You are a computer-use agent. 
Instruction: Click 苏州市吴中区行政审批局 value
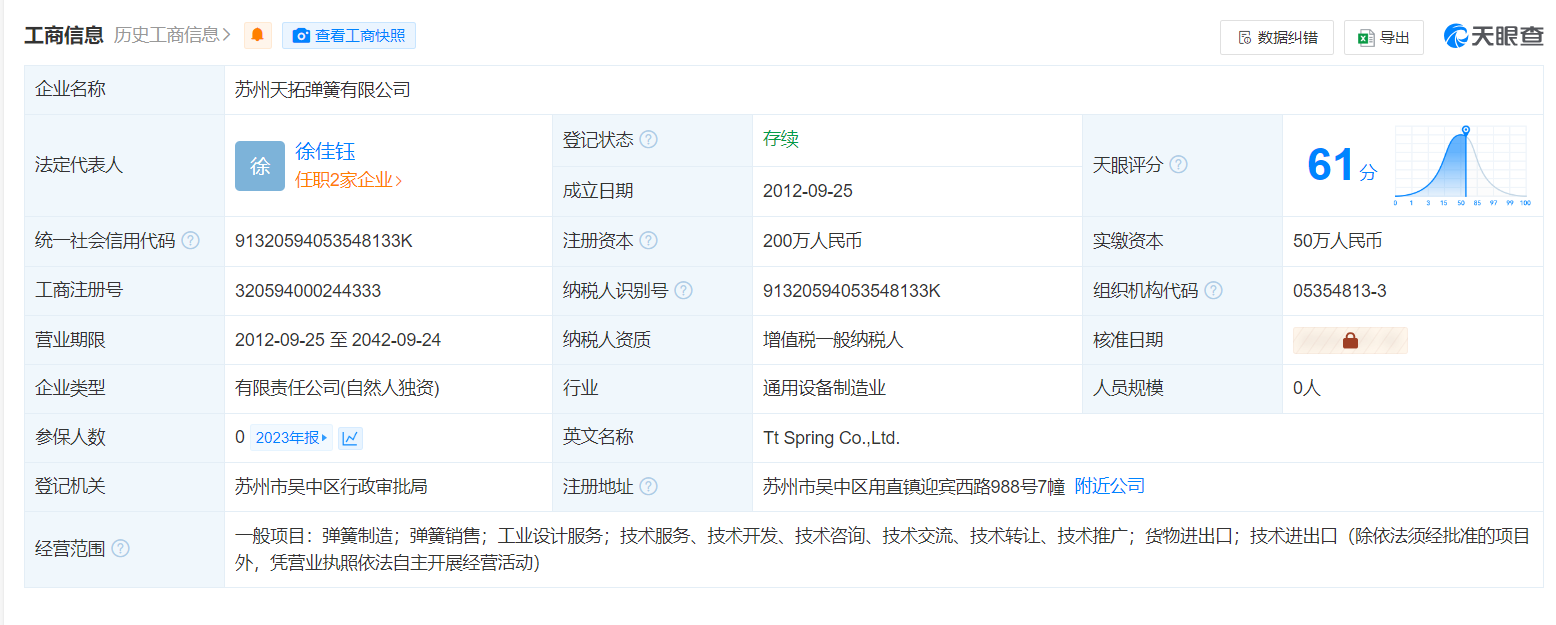click(331, 487)
